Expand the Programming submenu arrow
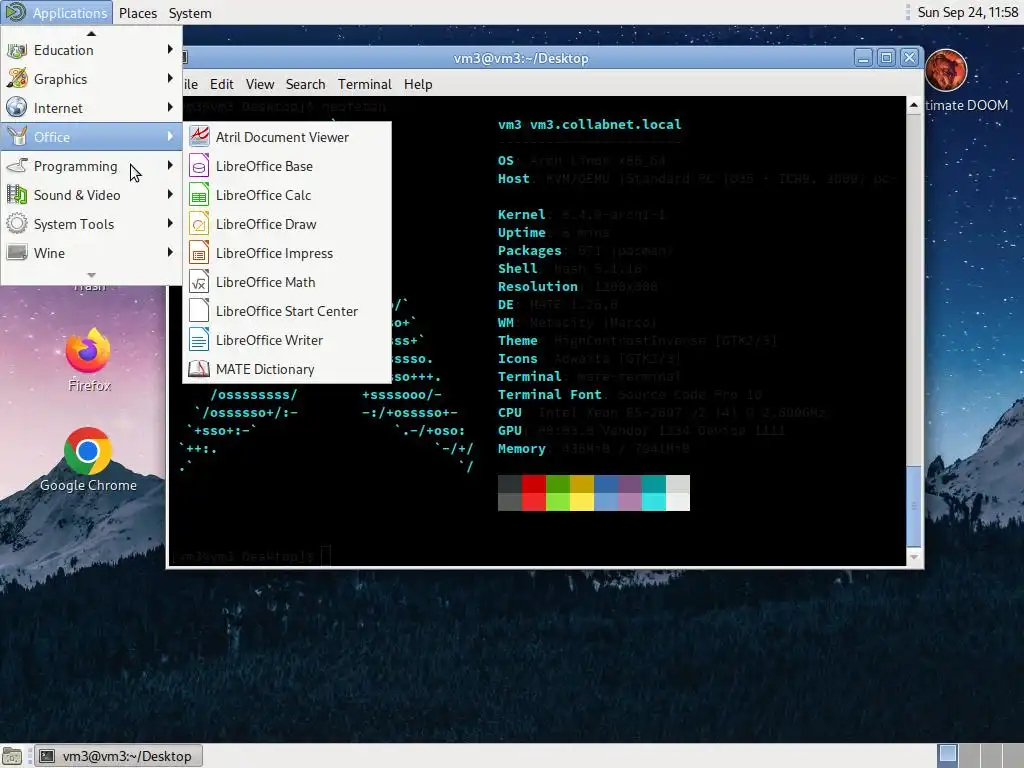Viewport: 1024px width, 768px height. pyautogui.click(x=170, y=166)
